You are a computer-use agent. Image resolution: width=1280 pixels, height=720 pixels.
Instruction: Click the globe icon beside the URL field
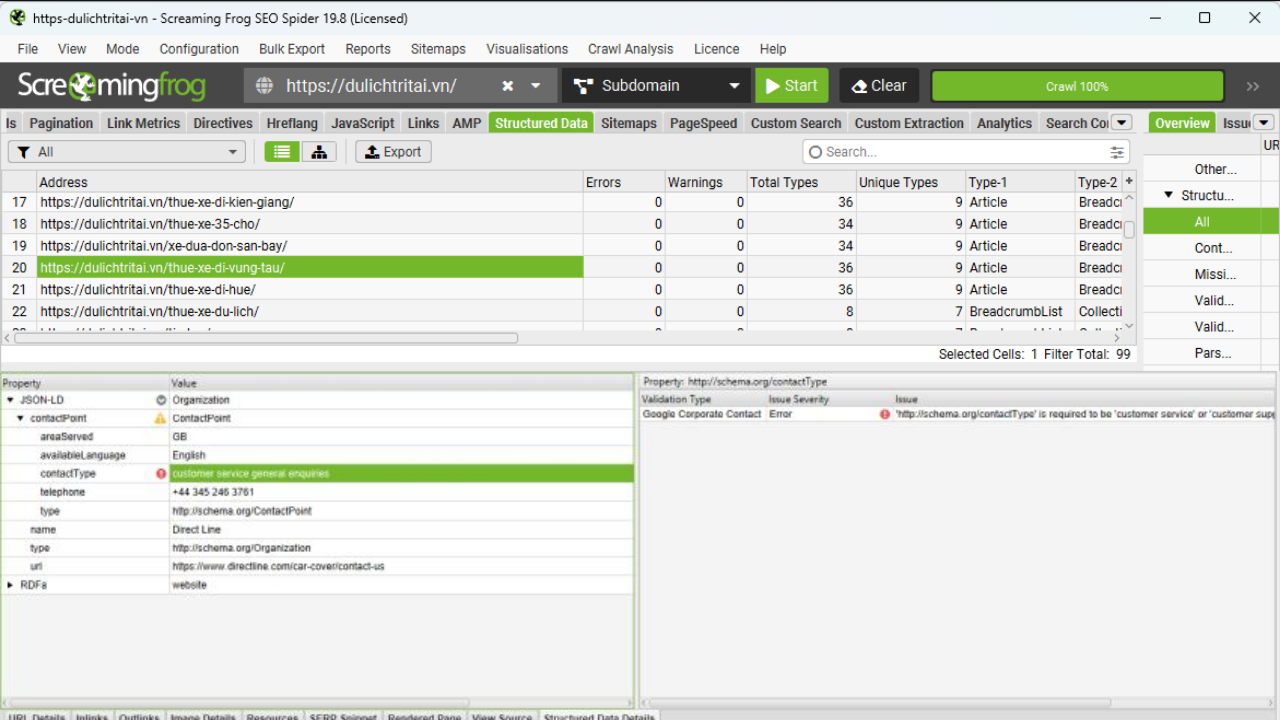264,85
